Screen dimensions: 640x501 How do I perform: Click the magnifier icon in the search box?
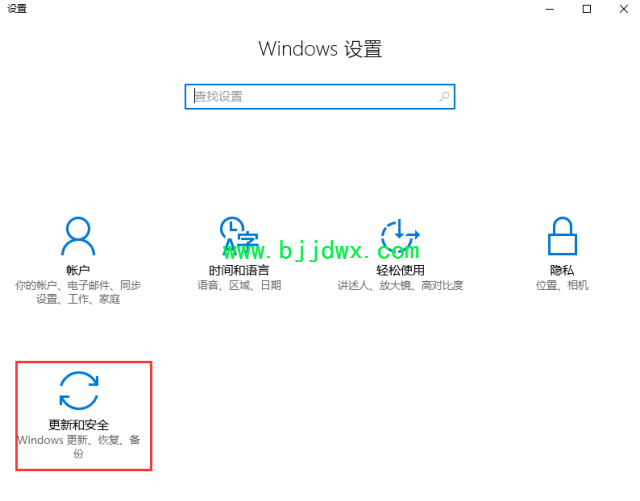444,96
